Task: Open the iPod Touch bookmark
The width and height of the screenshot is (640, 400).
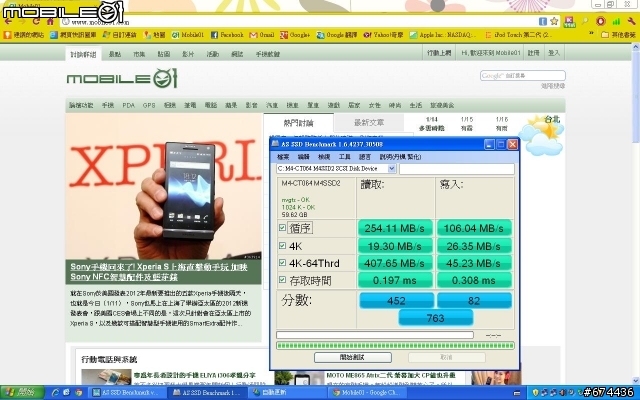Action: tap(518, 35)
